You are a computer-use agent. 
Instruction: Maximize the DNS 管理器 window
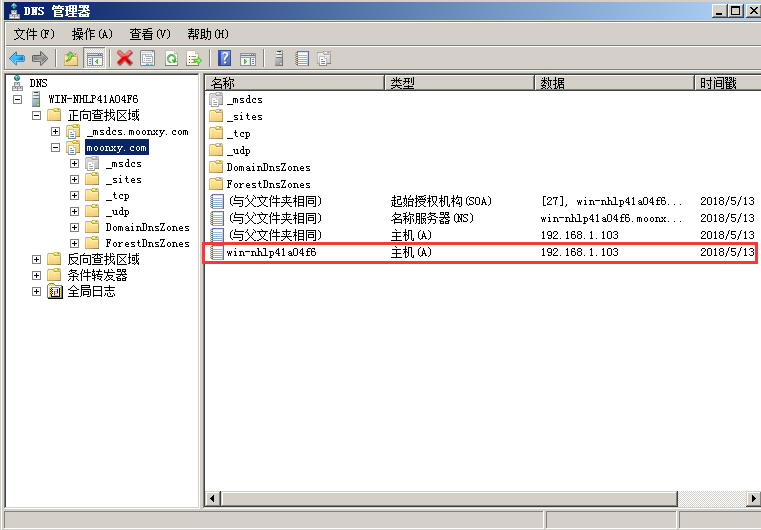point(736,11)
